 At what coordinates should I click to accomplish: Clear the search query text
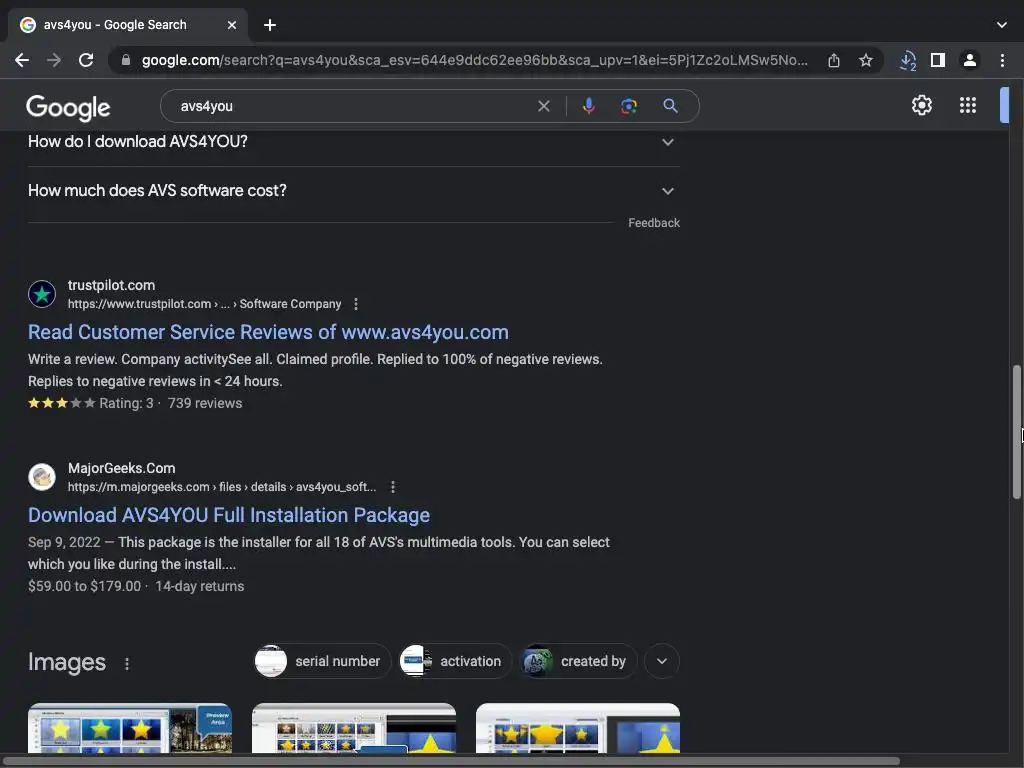click(x=543, y=106)
